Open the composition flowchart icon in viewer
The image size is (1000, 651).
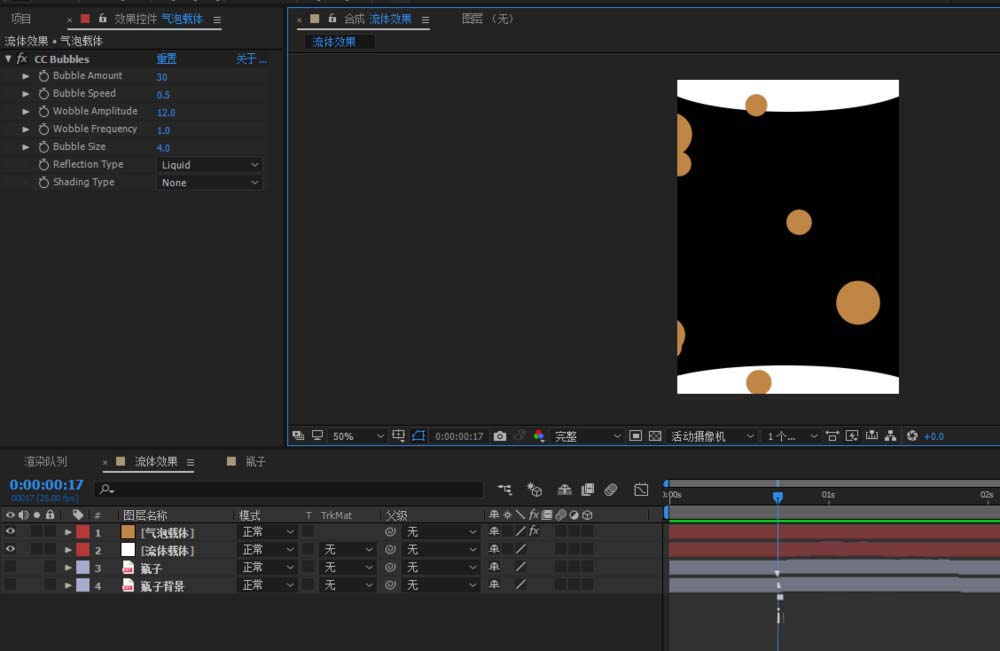point(892,436)
